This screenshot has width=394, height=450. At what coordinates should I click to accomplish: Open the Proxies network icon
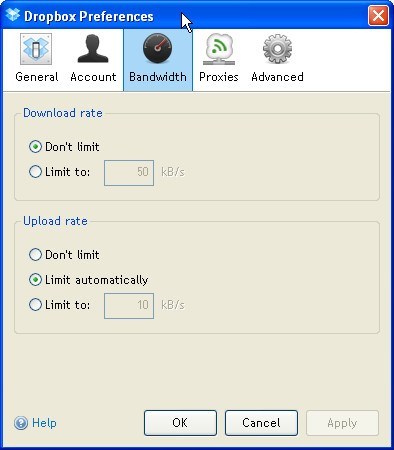tap(219, 49)
